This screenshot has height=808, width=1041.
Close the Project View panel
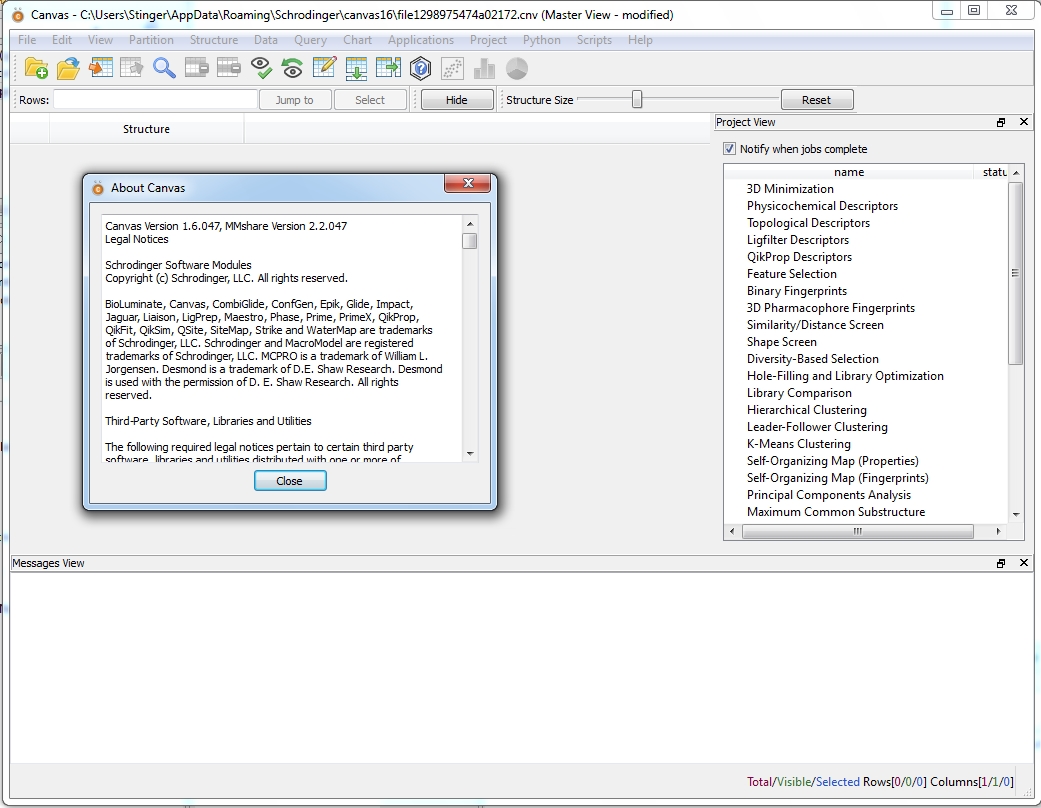point(1024,122)
